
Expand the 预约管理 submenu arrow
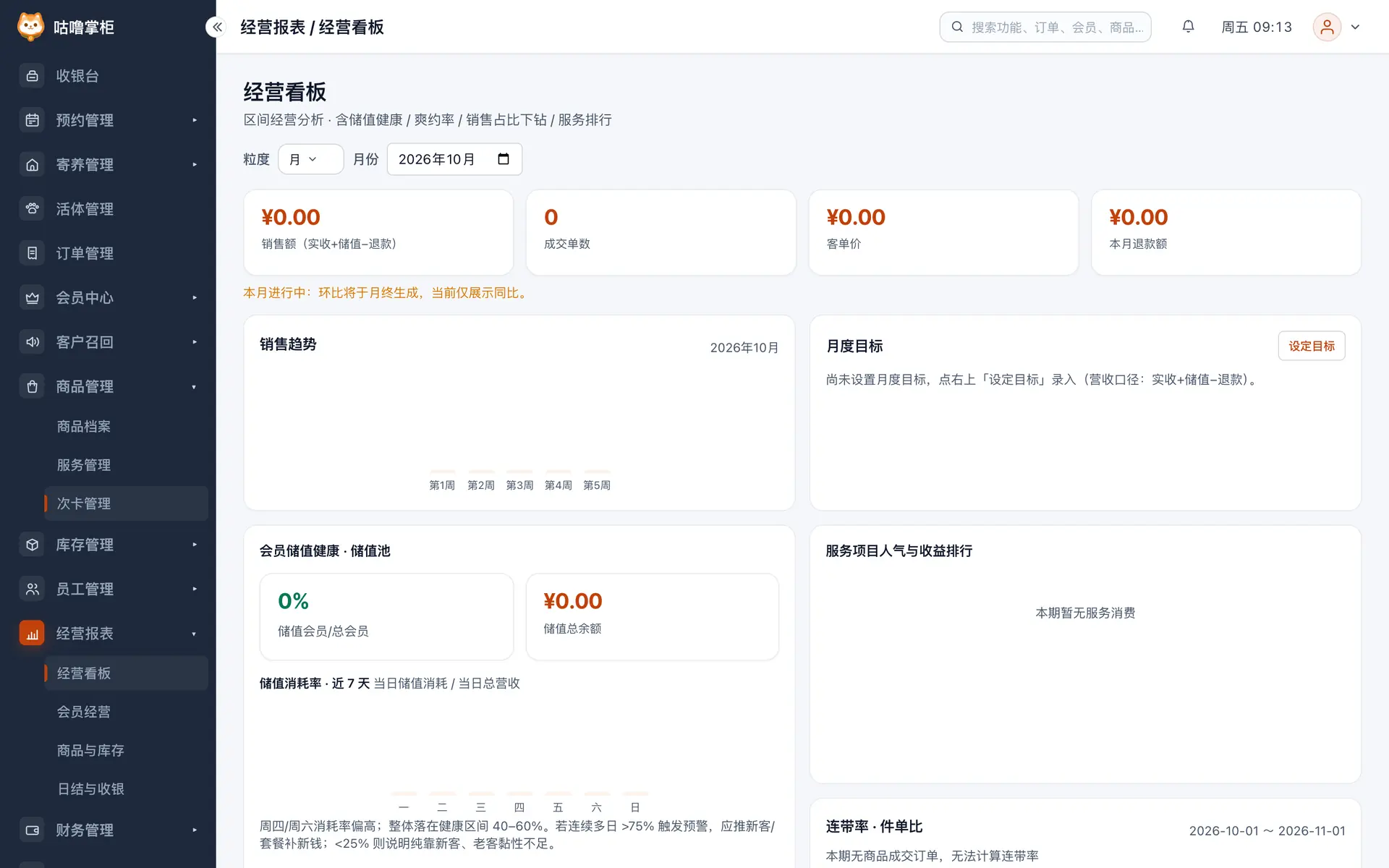click(x=195, y=120)
